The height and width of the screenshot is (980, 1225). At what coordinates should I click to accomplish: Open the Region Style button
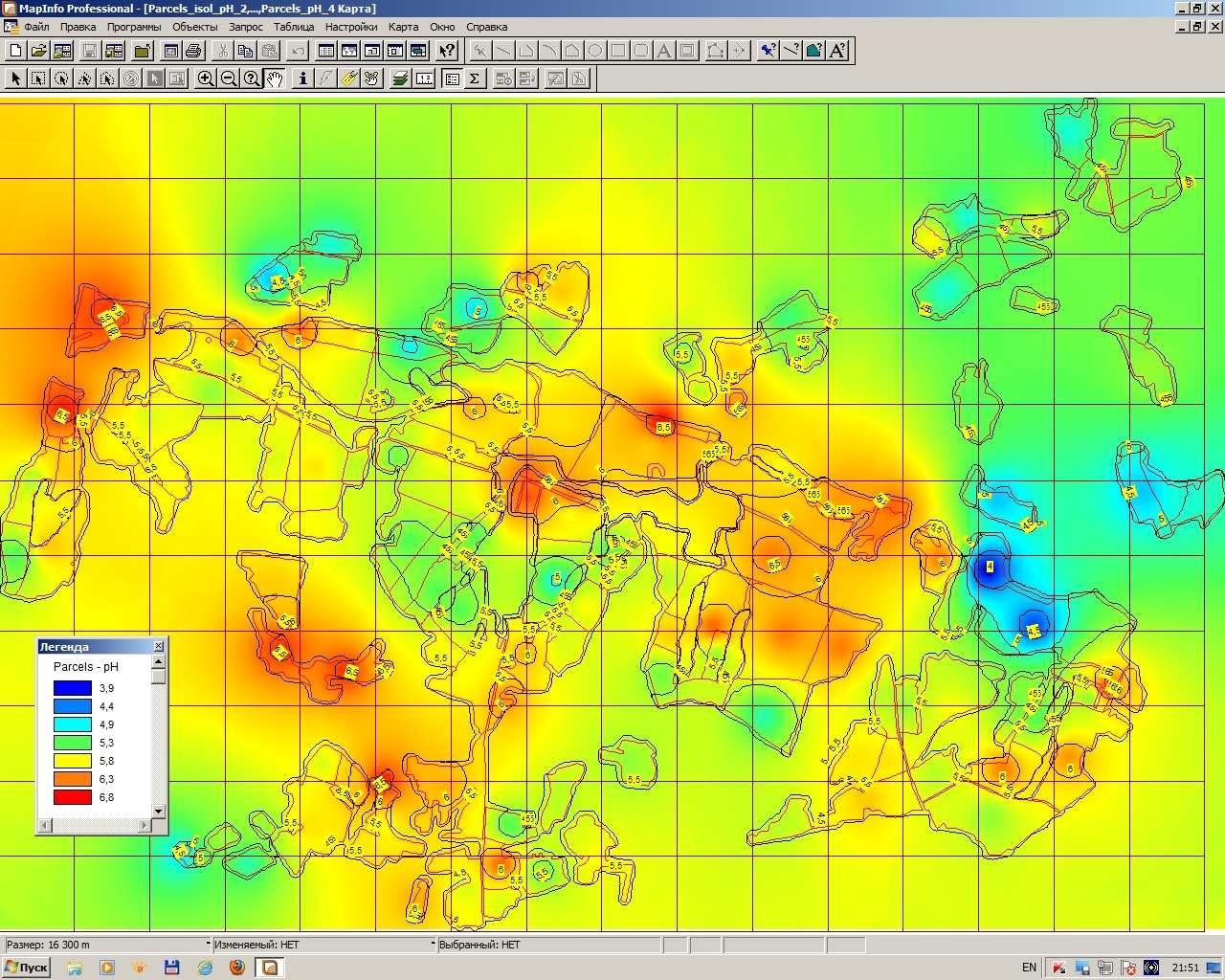814,51
